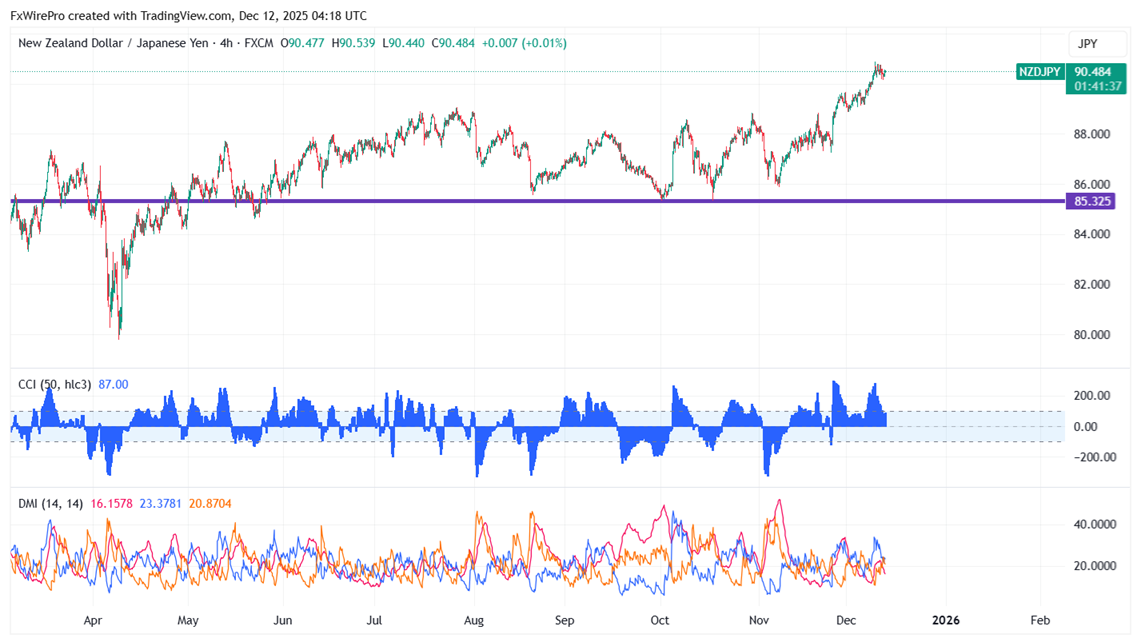The height and width of the screenshot is (638, 1132).
Task: Click the DMI 20.0000 scale label
Action: 1095,566
